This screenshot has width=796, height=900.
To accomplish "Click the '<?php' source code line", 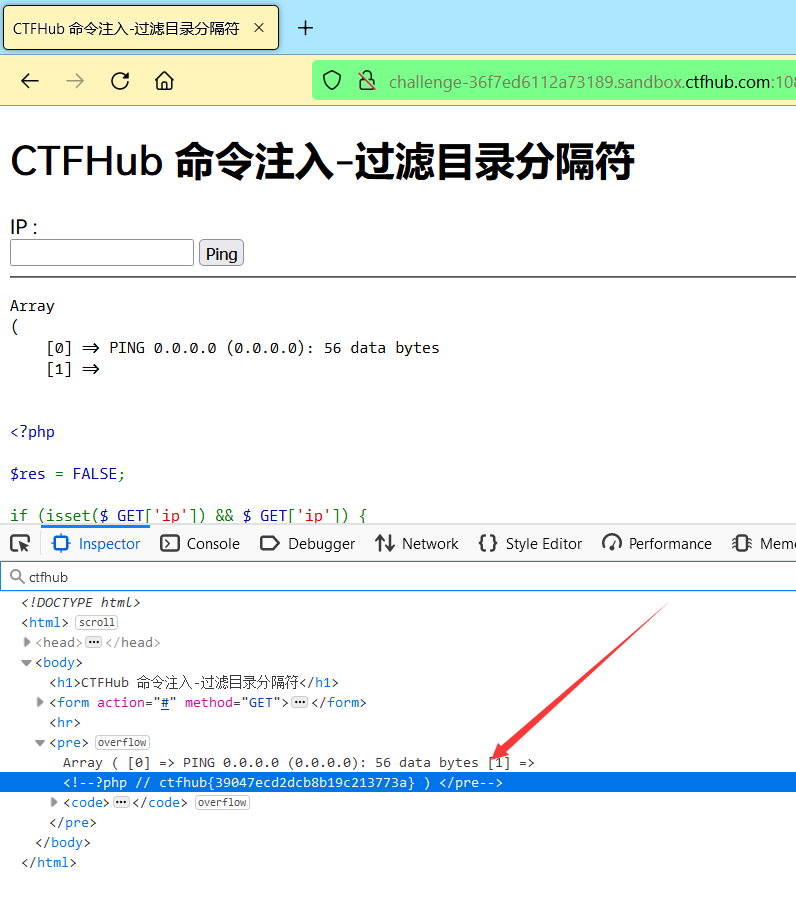I will pyautogui.click(x=33, y=432).
